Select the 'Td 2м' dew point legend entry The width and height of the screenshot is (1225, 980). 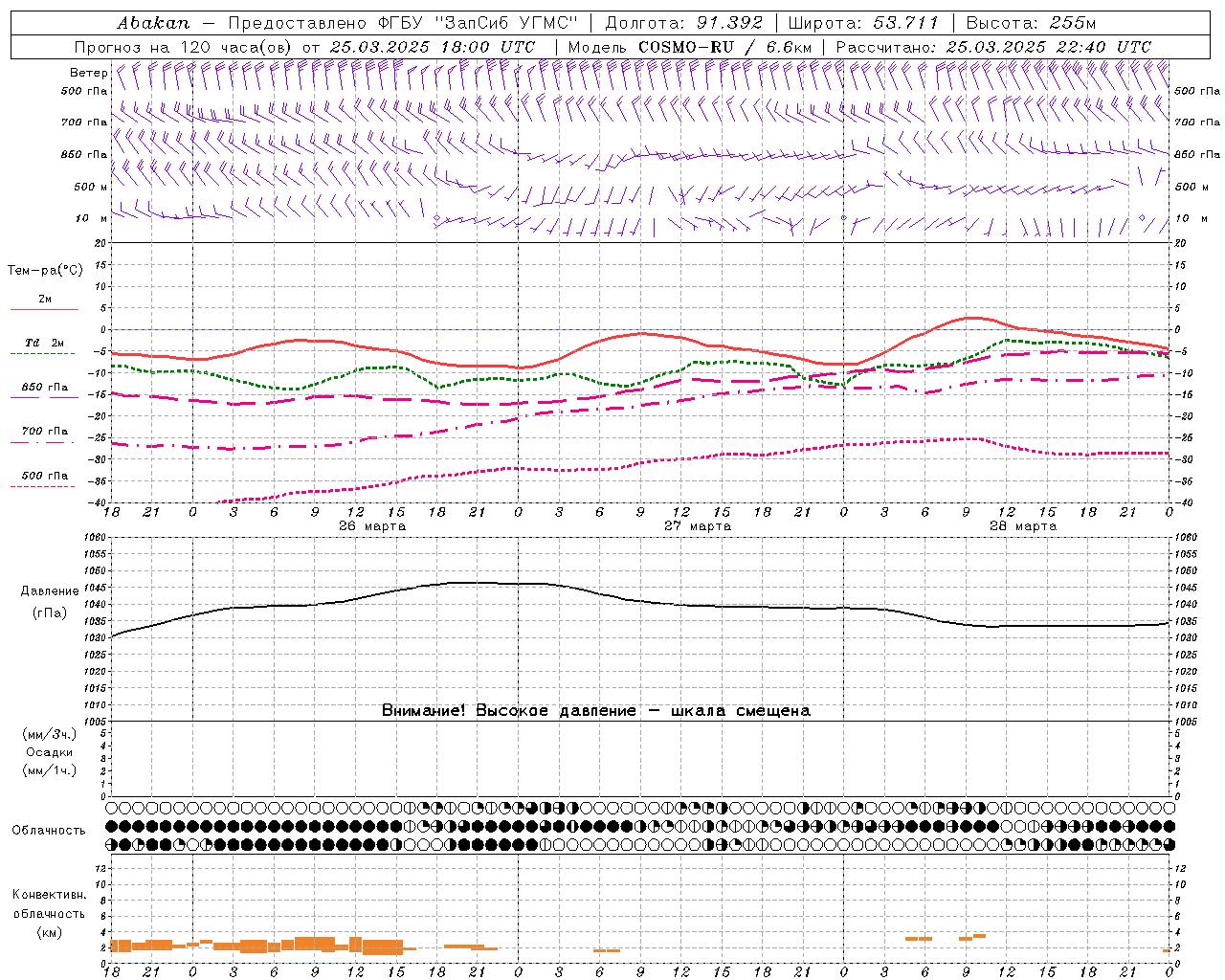(x=45, y=343)
